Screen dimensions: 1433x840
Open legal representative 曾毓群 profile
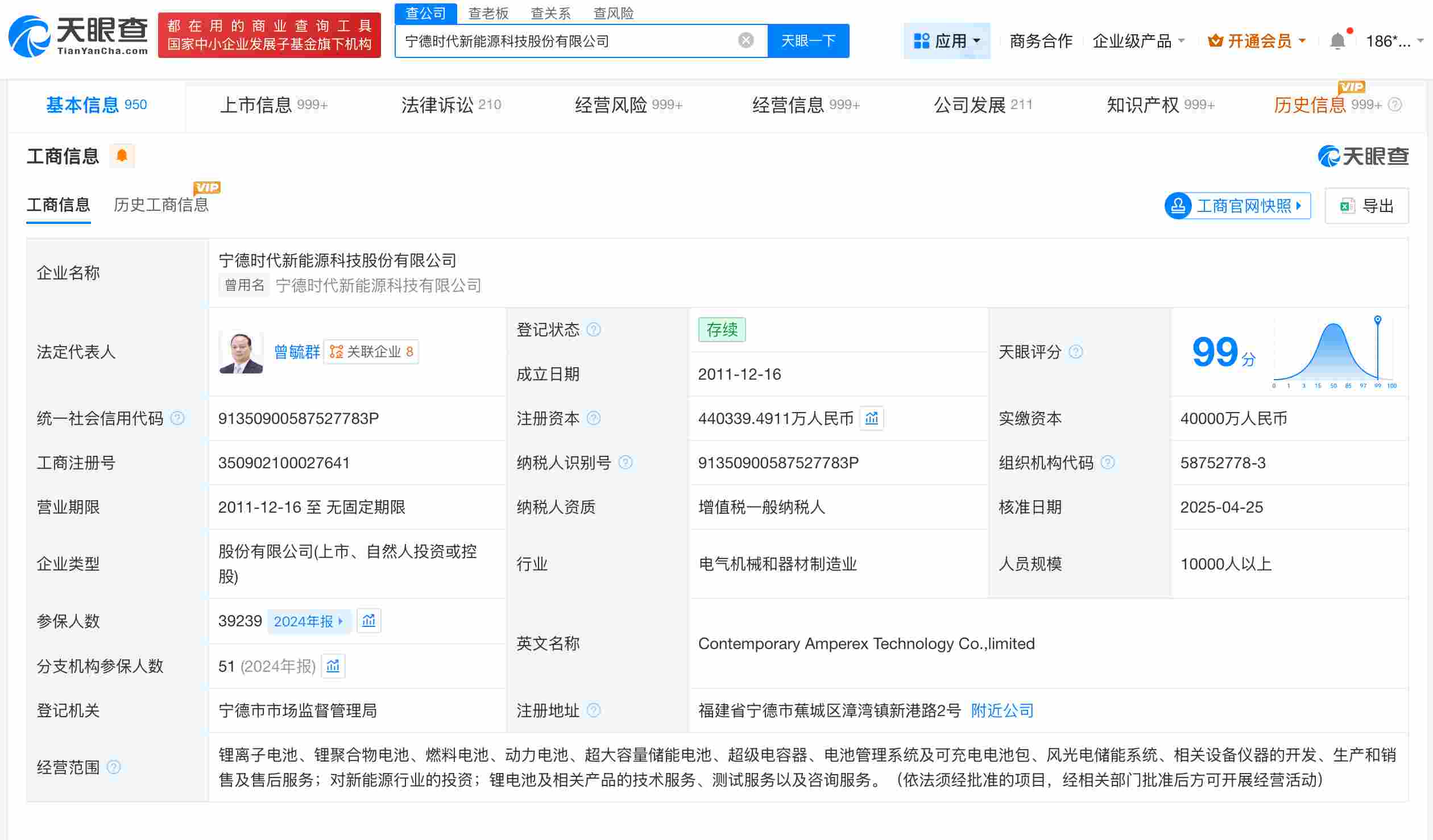tap(297, 352)
